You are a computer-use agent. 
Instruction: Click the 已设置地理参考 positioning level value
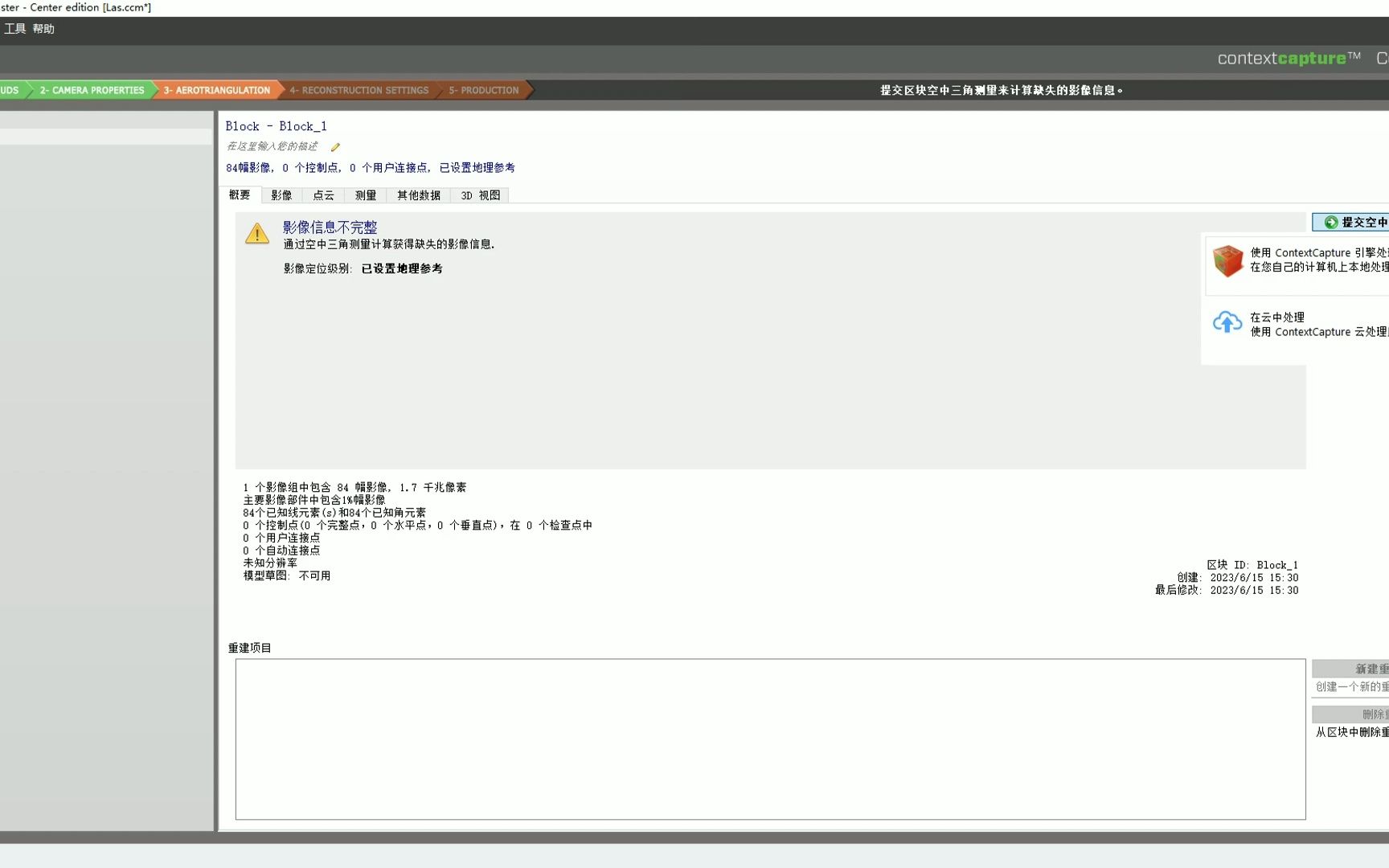click(402, 268)
